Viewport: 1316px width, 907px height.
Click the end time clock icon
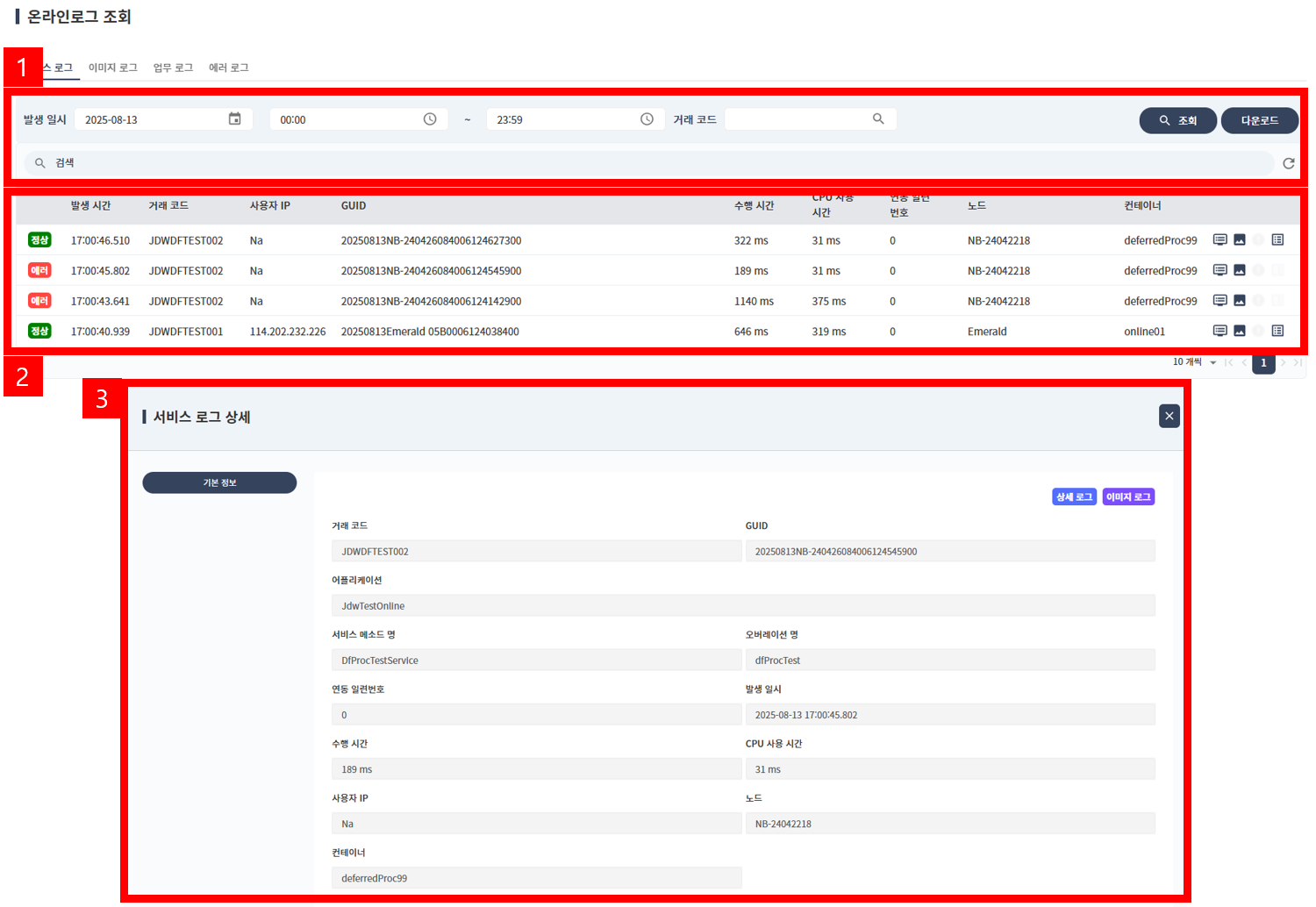[647, 119]
